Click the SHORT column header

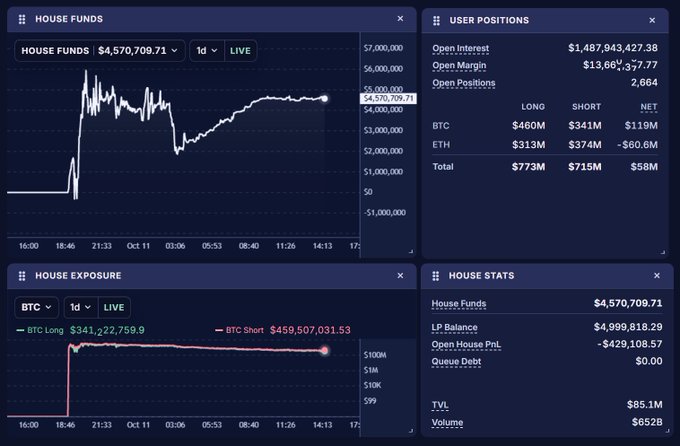pos(586,107)
